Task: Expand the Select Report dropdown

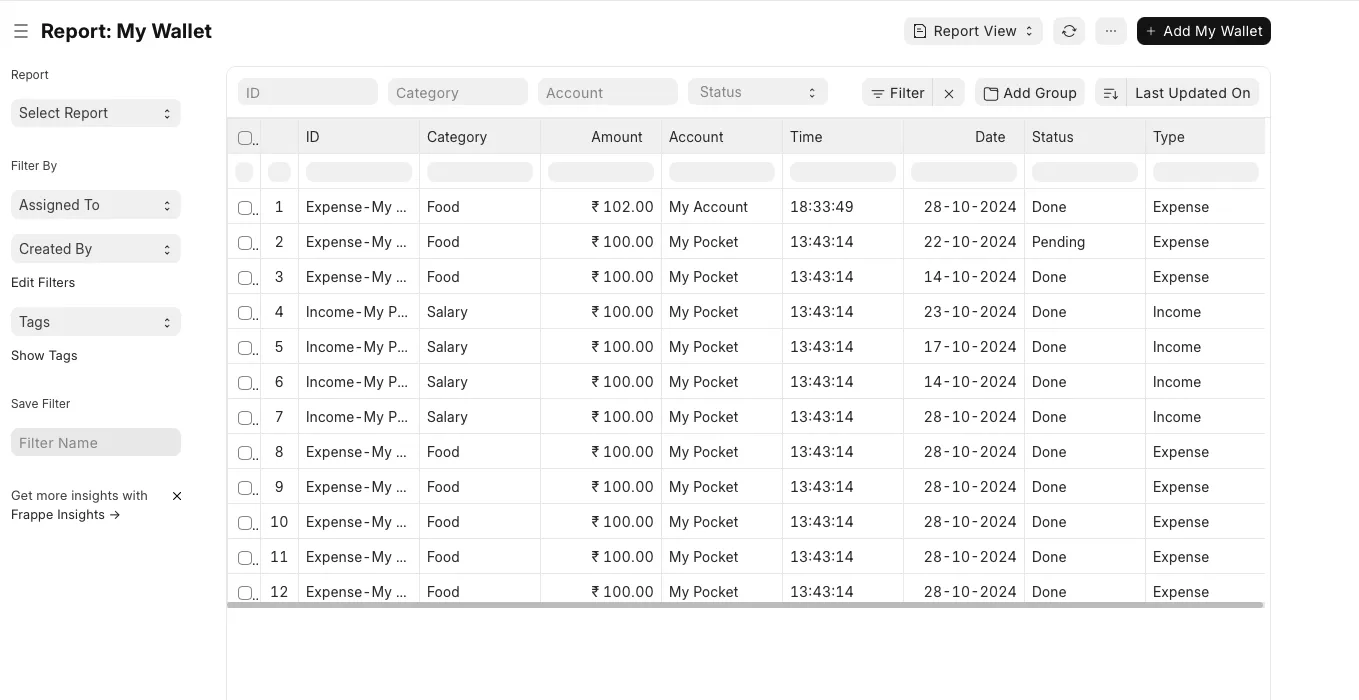Action: tap(96, 113)
